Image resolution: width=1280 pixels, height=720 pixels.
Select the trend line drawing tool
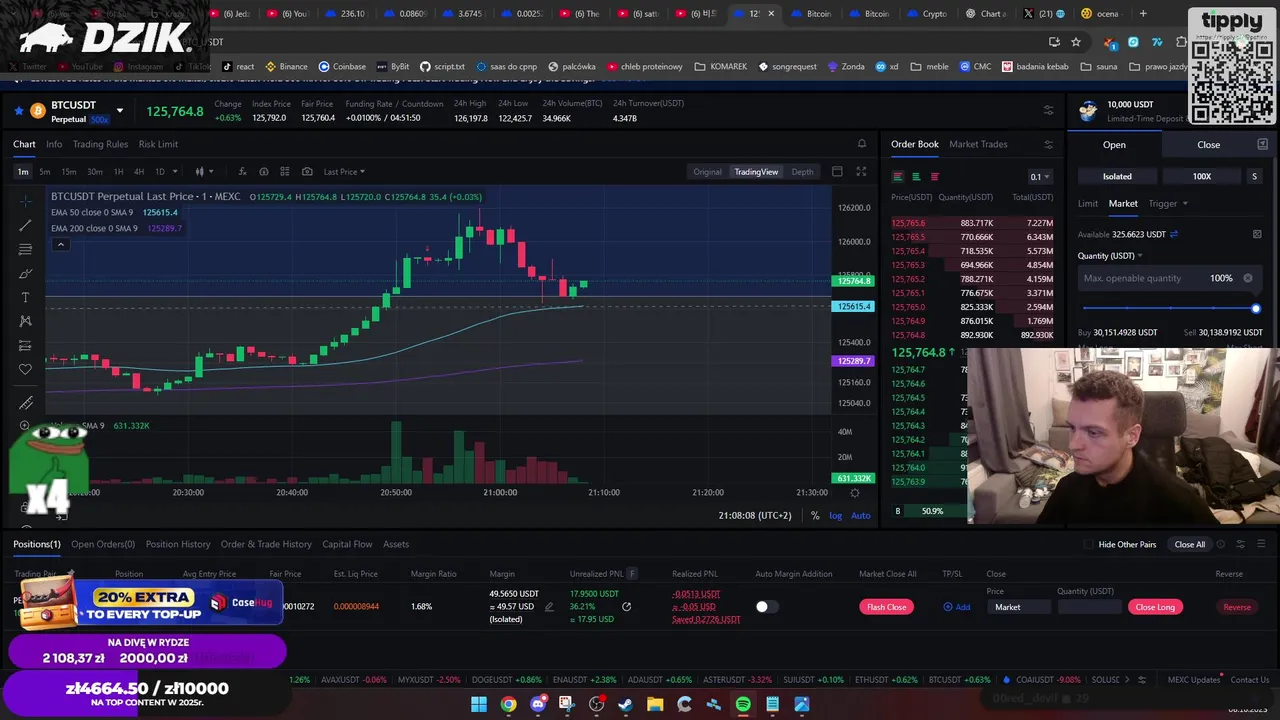tap(25, 226)
